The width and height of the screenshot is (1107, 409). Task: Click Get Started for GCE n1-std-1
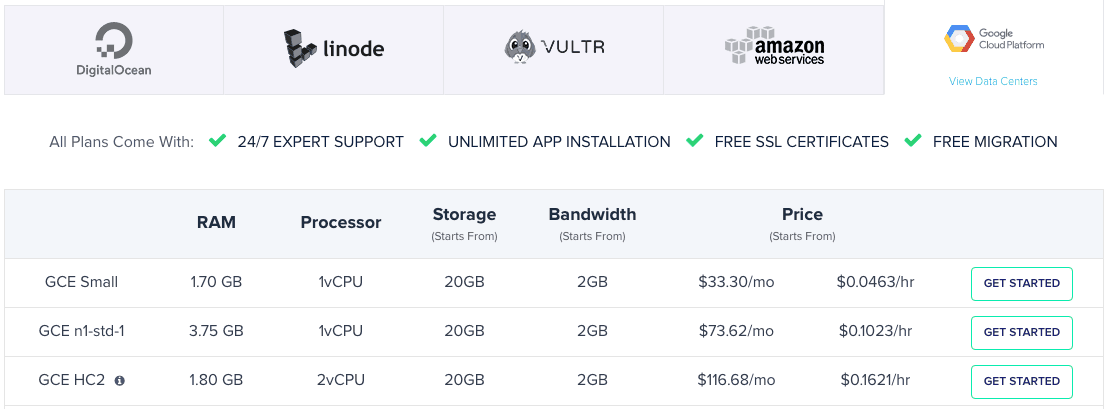1022,332
